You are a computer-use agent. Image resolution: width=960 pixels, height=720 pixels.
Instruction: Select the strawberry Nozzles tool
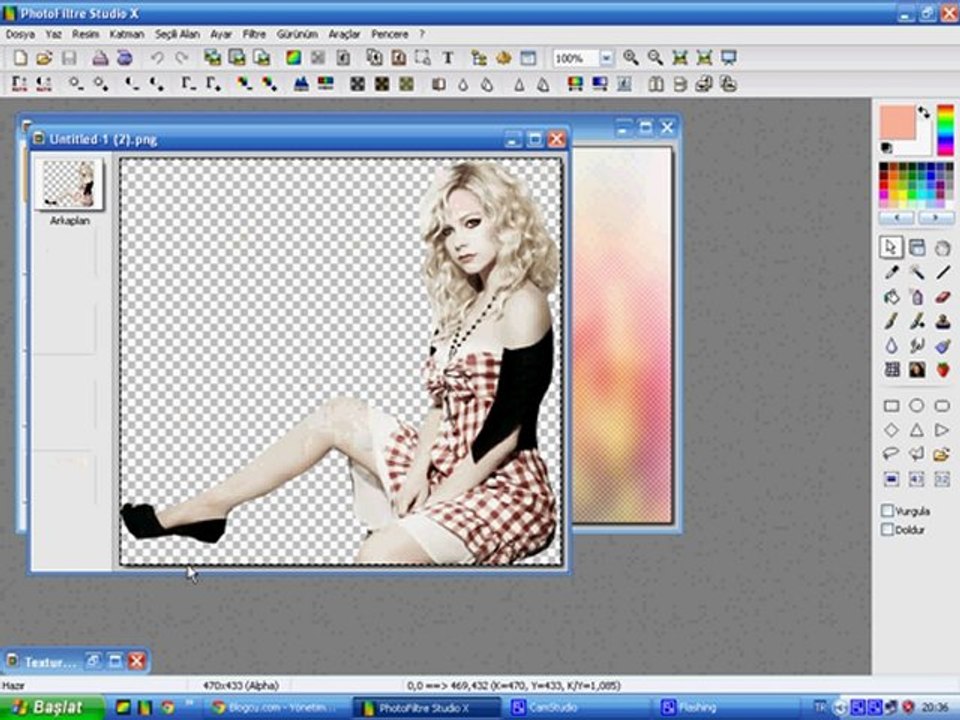[942, 369]
